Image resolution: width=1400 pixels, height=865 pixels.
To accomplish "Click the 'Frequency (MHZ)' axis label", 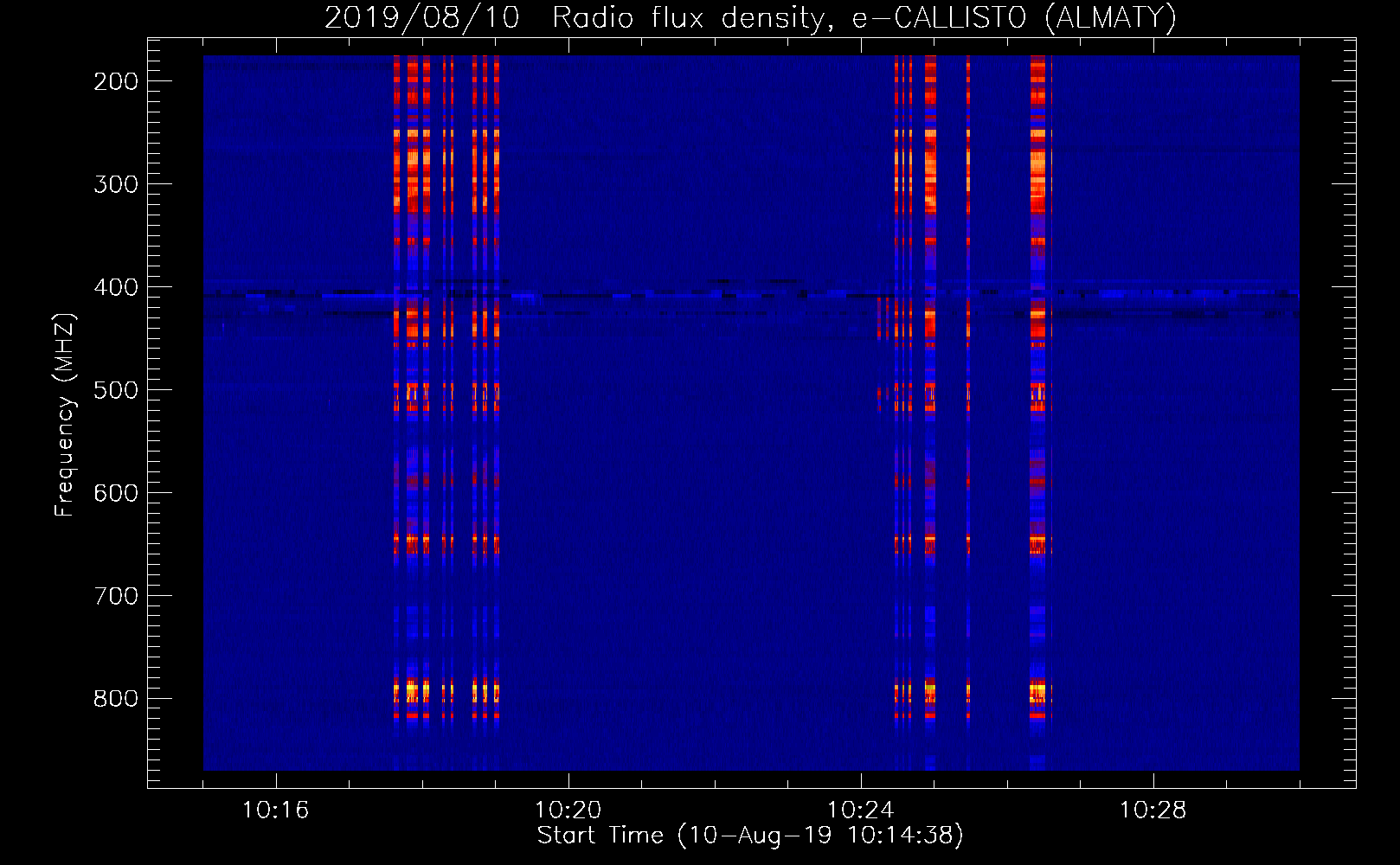I will pos(66,414).
